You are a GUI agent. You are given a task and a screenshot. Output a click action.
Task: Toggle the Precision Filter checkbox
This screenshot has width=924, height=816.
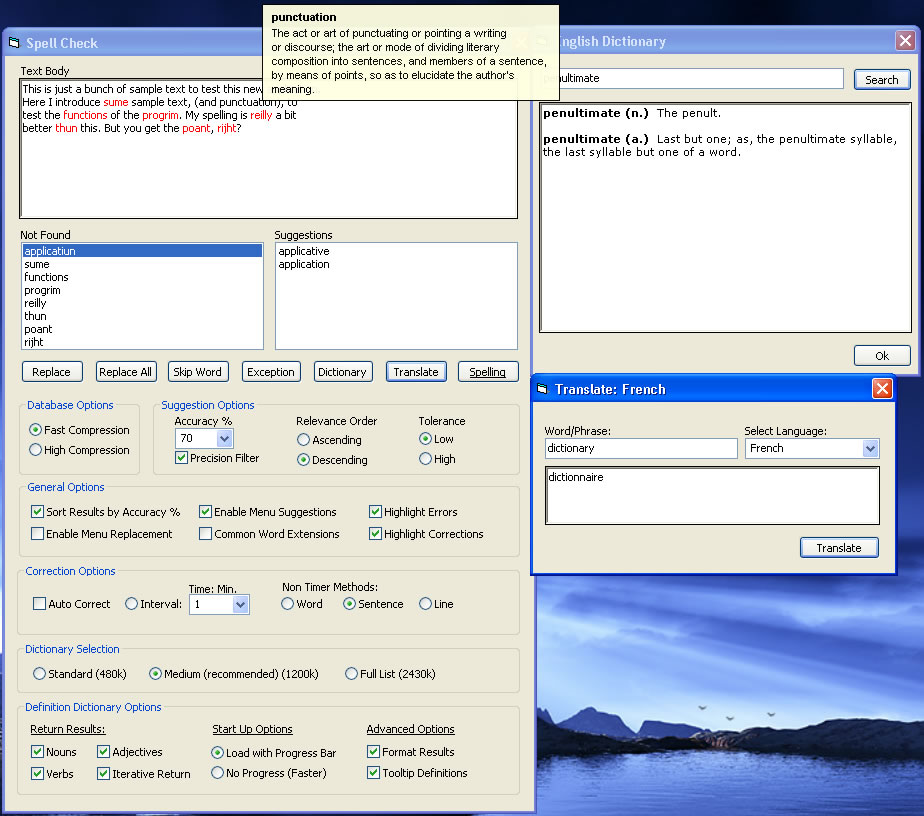tap(181, 458)
